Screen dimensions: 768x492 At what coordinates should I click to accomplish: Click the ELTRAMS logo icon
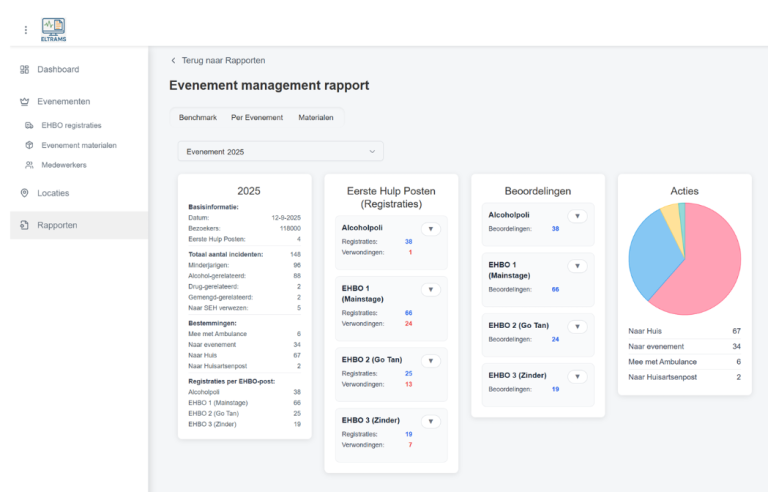[53, 28]
